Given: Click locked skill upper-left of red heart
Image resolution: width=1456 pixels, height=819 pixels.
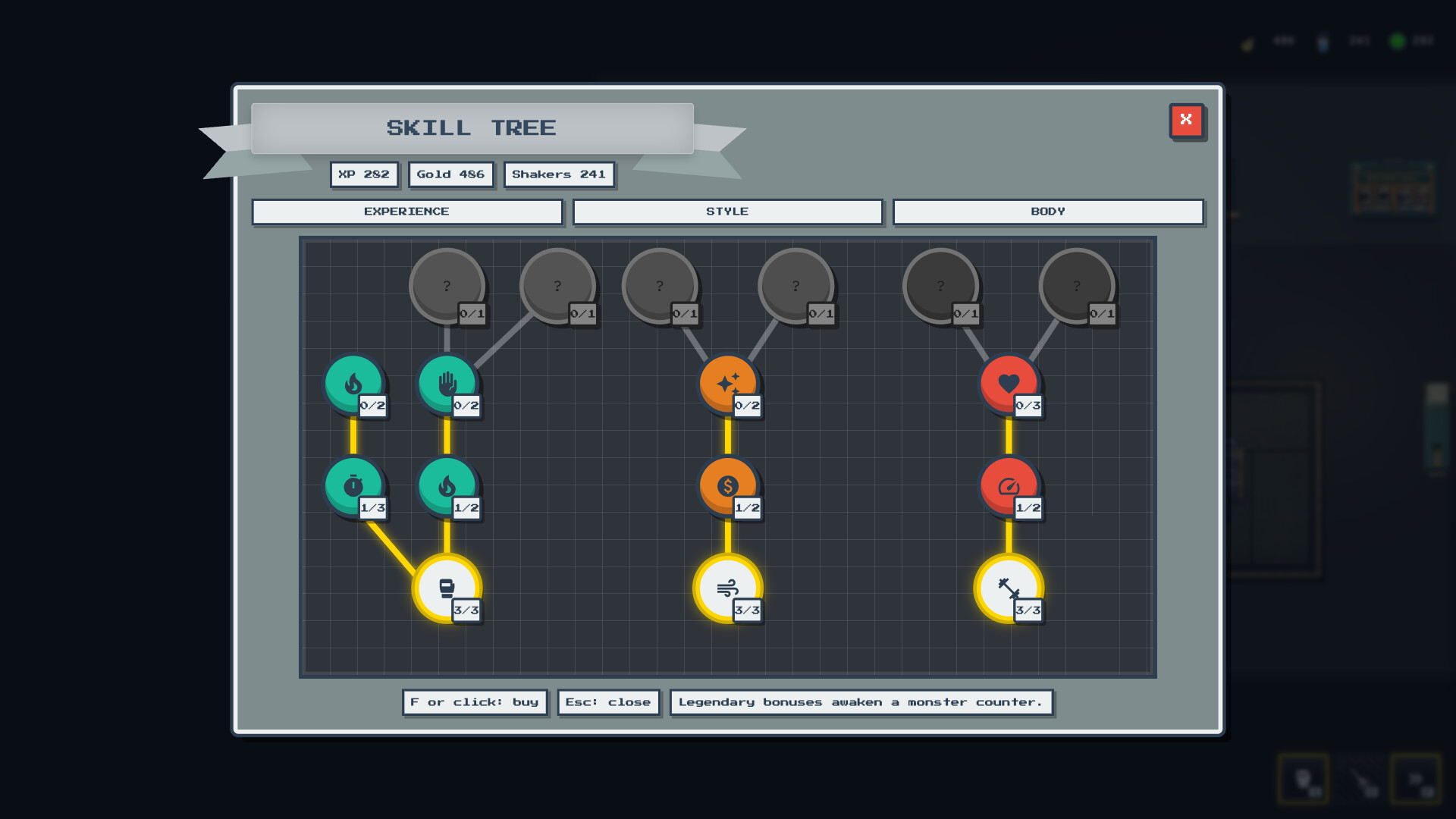Looking at the screenshot, I should click(x=940, y=286).
